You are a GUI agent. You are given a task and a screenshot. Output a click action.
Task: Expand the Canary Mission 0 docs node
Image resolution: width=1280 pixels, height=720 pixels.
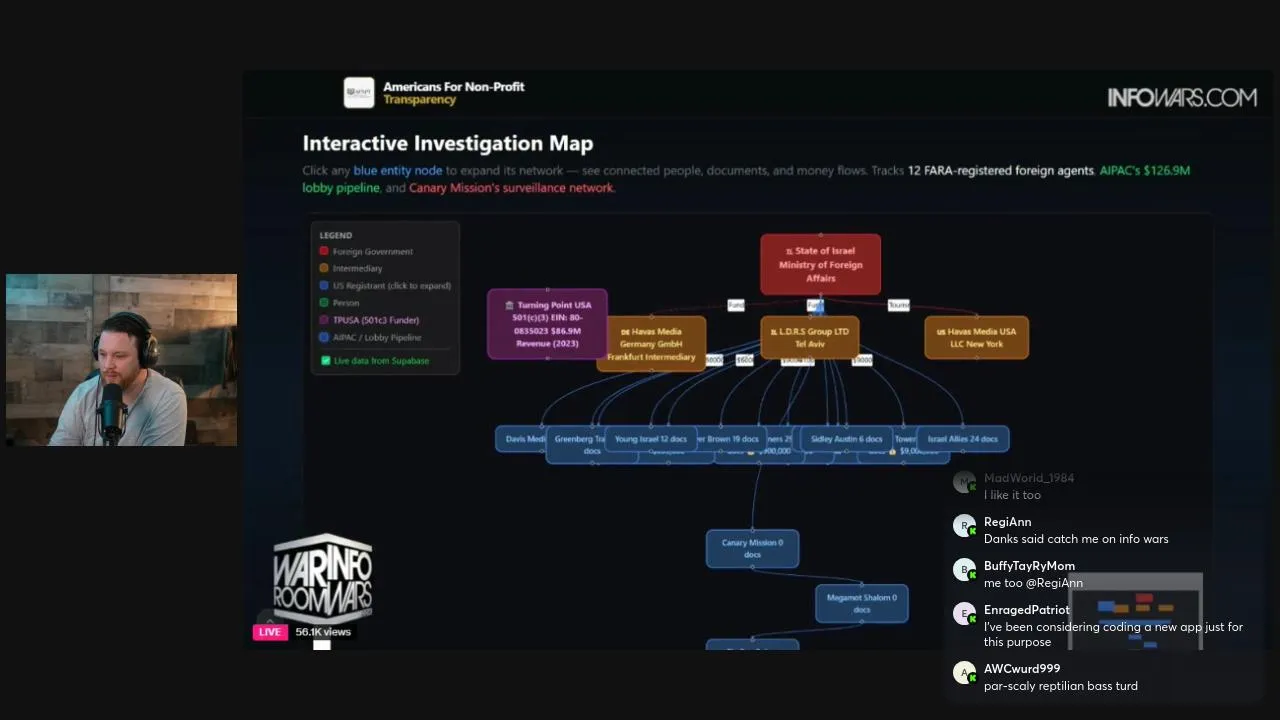pyautogui.click(x=752, y=549)
